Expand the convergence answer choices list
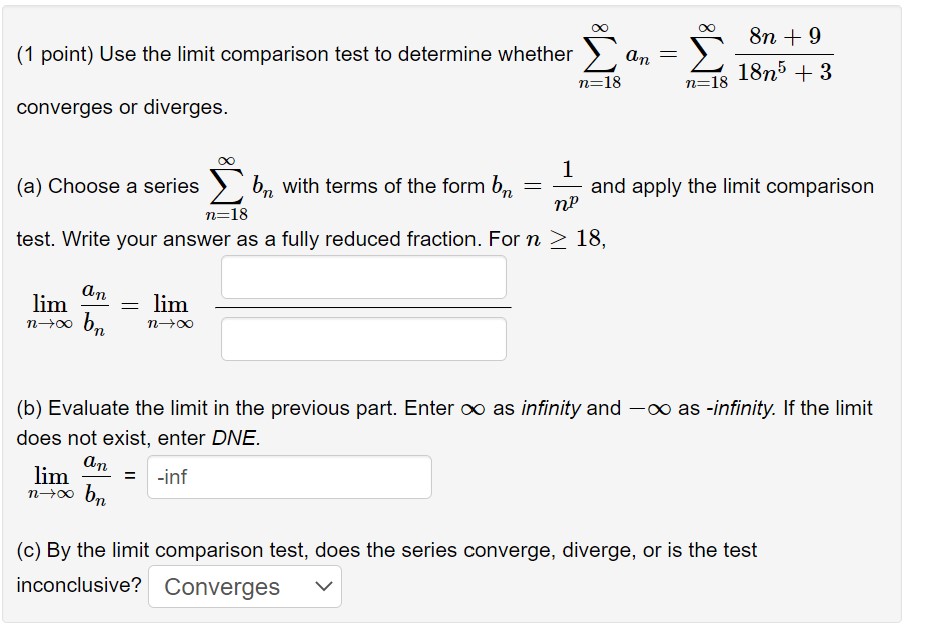This screenshot has width=940, height=630. (x=243, y=587)
